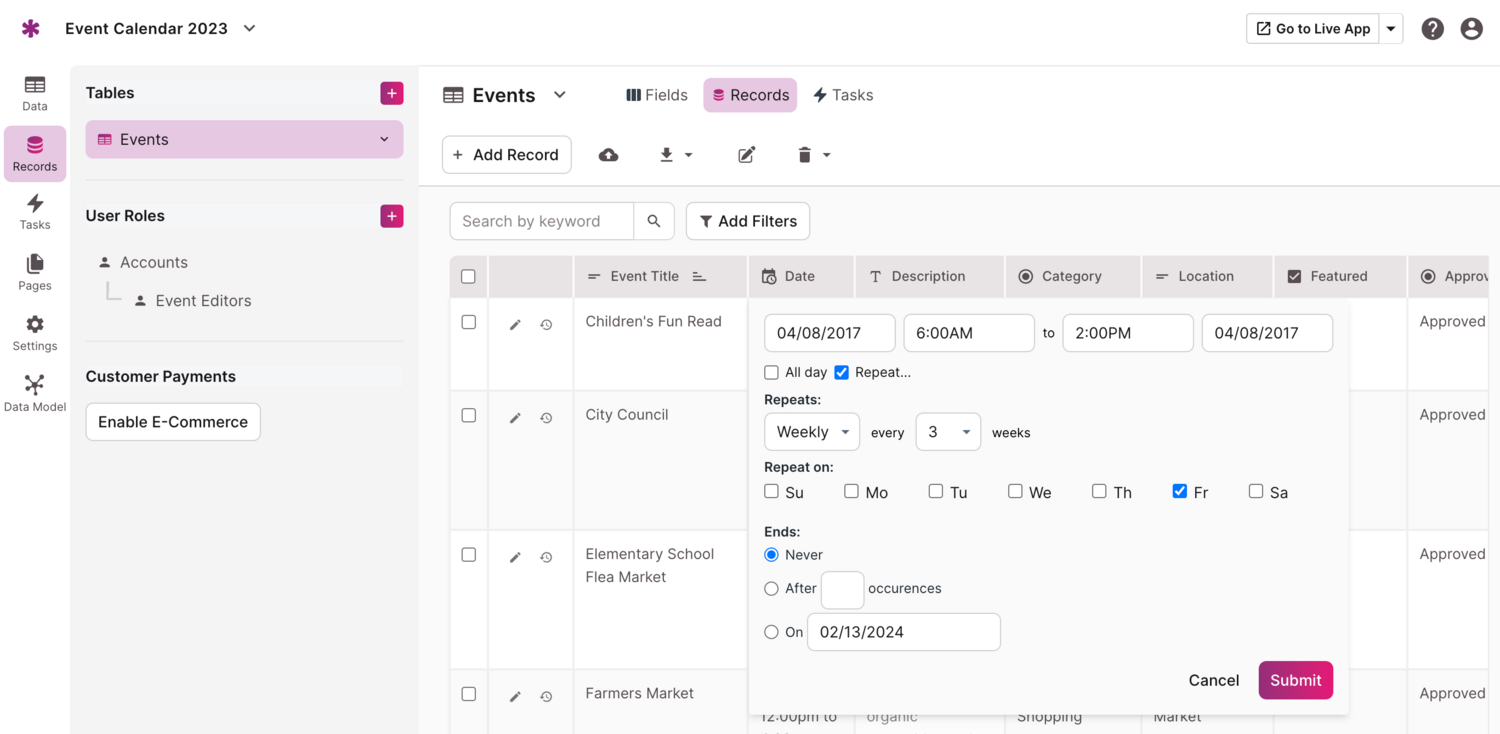The image size is (1500, 734).
Task: Click the cloud import icon
Action: click(609, 154)
